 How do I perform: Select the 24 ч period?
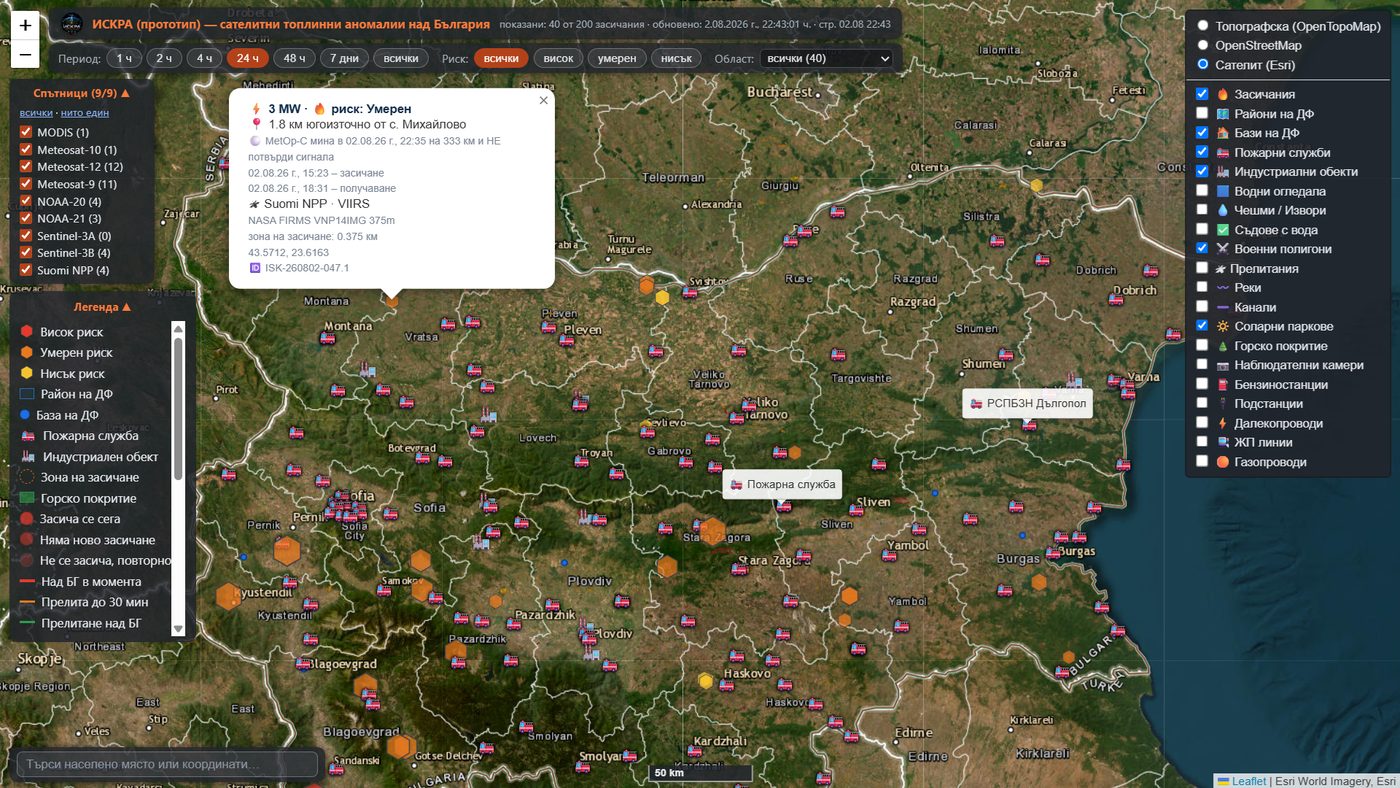pyautogui.click(x=247, y=59)
